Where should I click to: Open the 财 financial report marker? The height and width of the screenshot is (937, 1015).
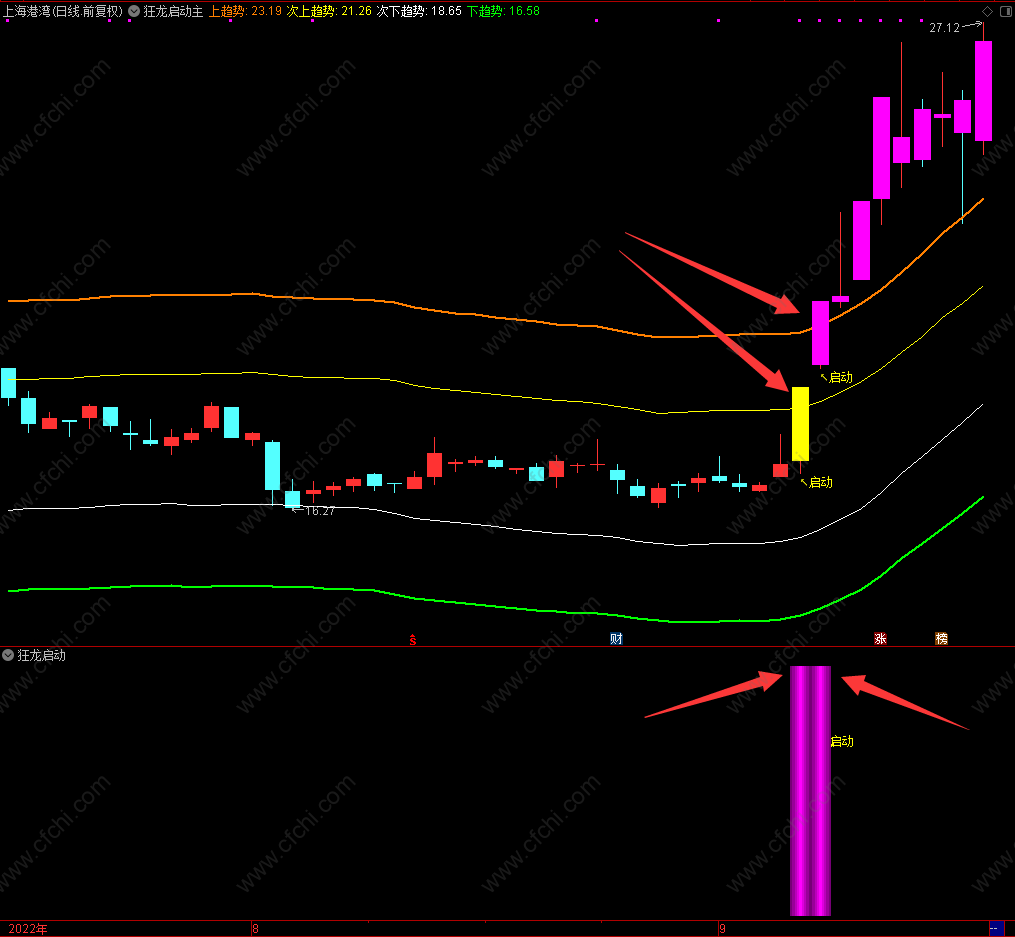pos(616,639)
